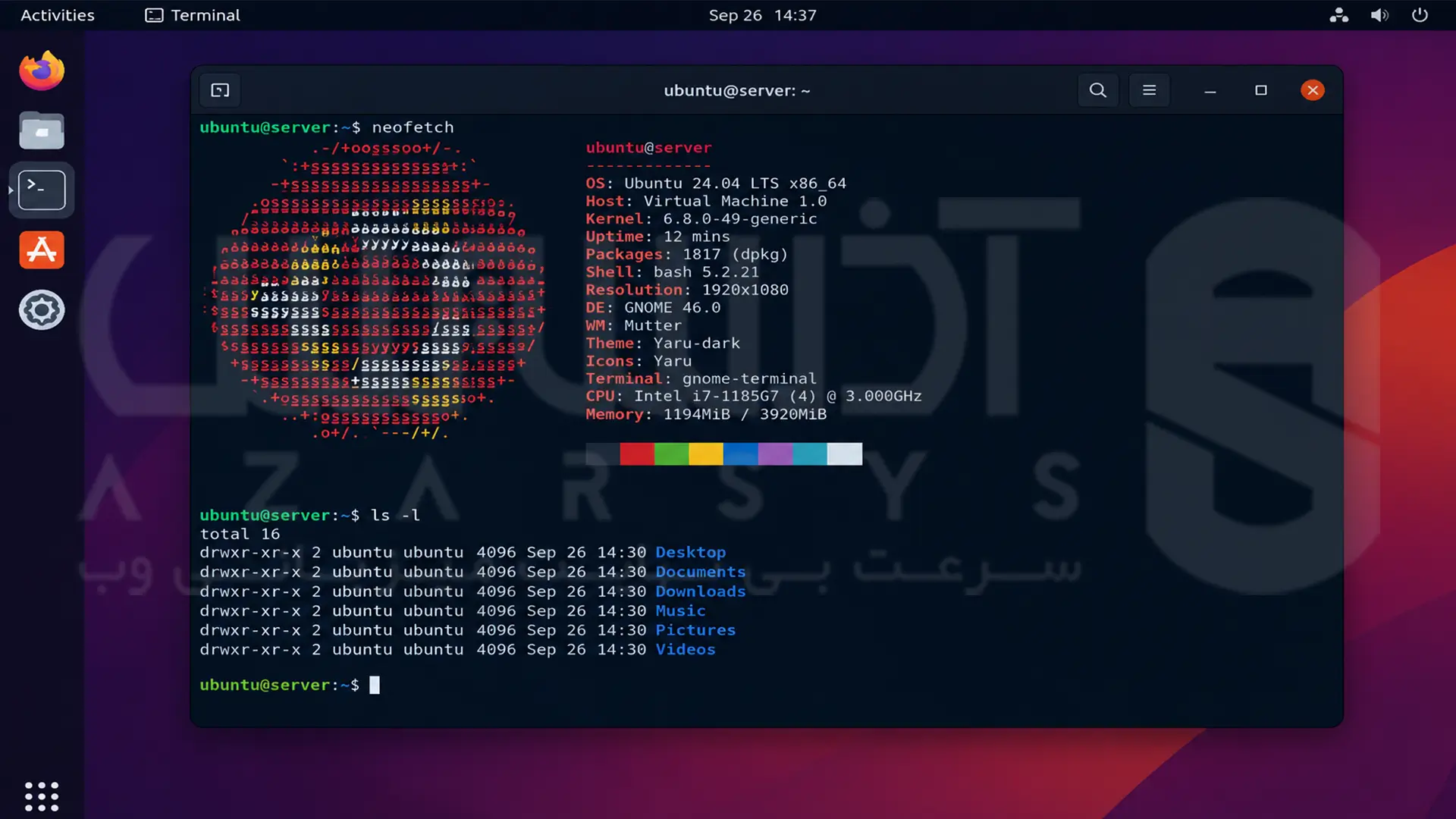
Task: Click the terminal cursor at last prompt
Action: point(375,685)
